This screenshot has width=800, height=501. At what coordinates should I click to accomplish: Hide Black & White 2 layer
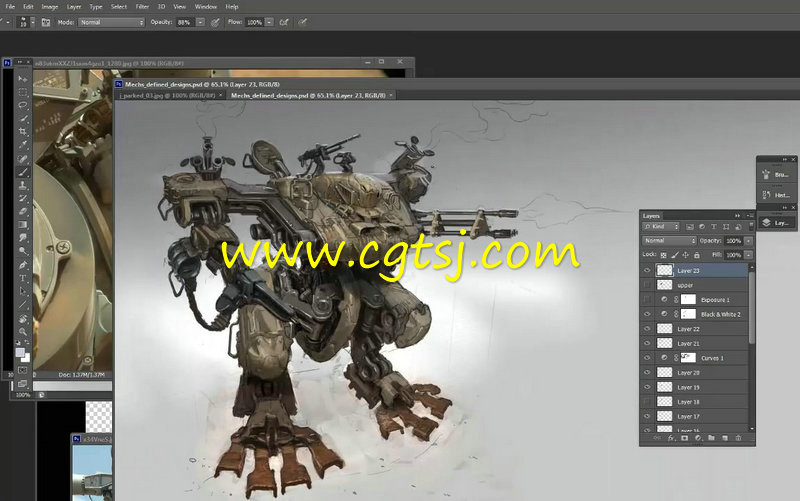click(x=647, y=314)
